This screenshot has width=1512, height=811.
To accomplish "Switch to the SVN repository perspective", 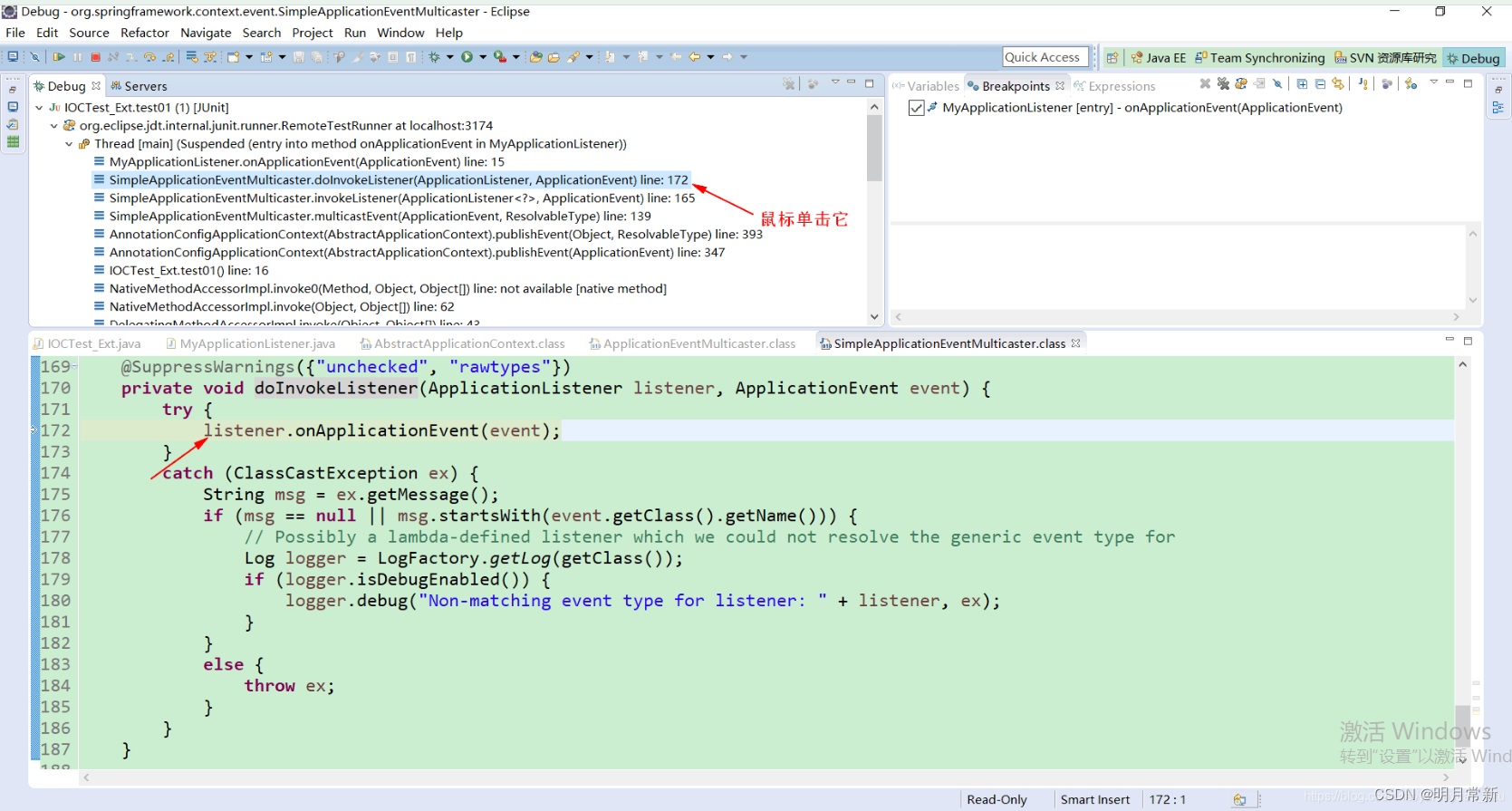I will pyautogui.click(x=1385, y=58).
